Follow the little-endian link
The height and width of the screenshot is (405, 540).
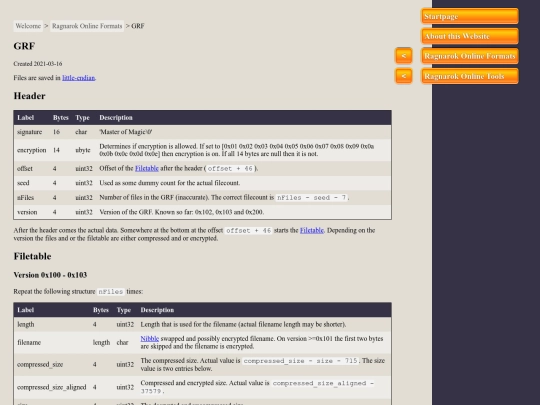click(x=79, y=78)
